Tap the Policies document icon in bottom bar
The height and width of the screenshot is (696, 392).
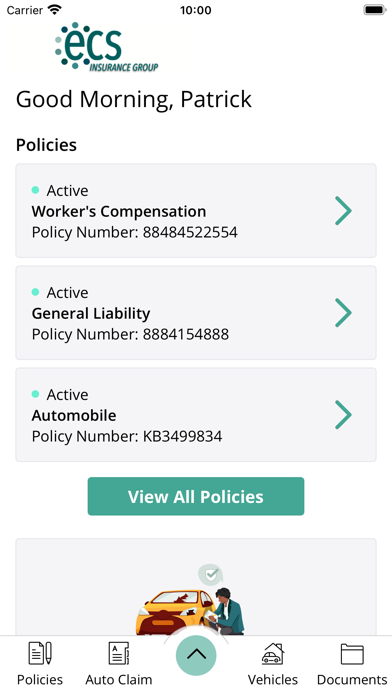tap(40, 653)
